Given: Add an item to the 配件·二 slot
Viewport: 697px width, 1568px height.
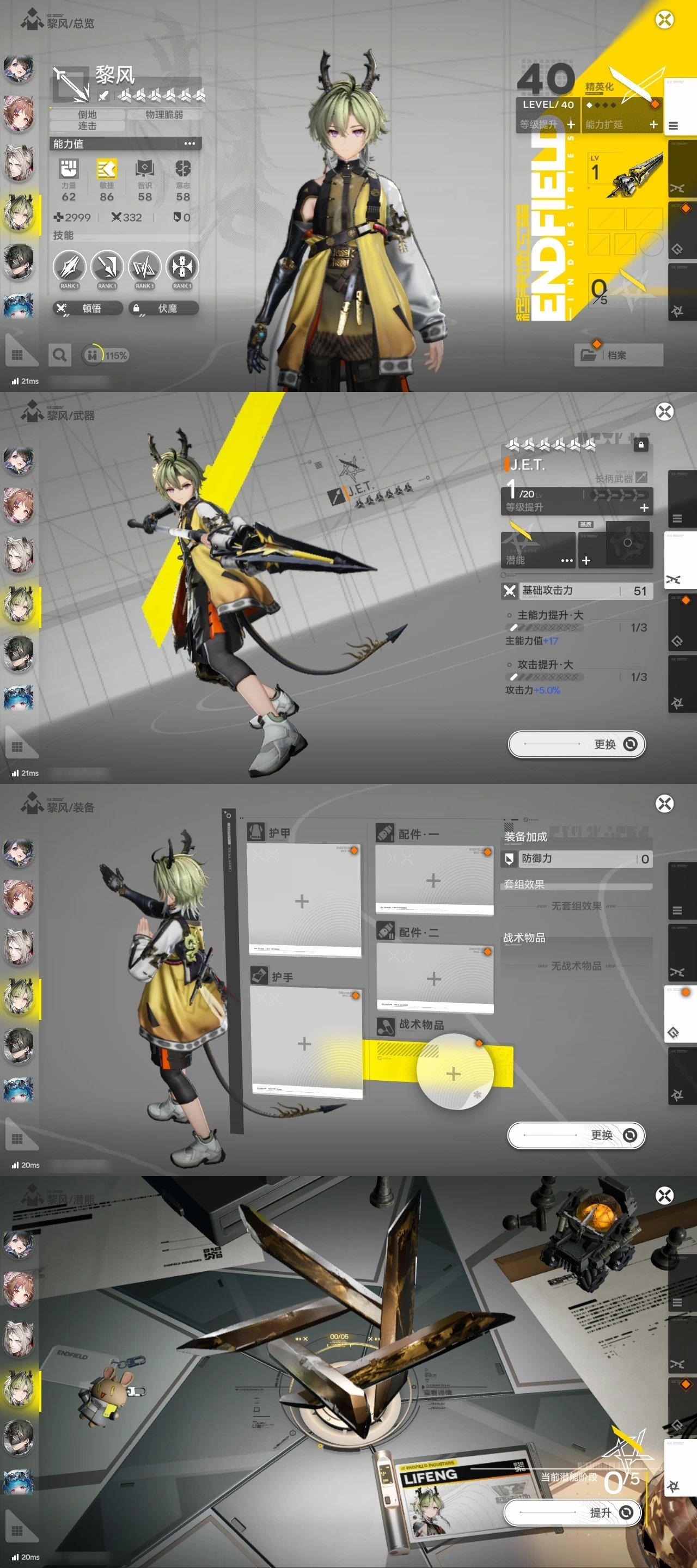Looking at the screenshot, I should [x=434, y=979].
